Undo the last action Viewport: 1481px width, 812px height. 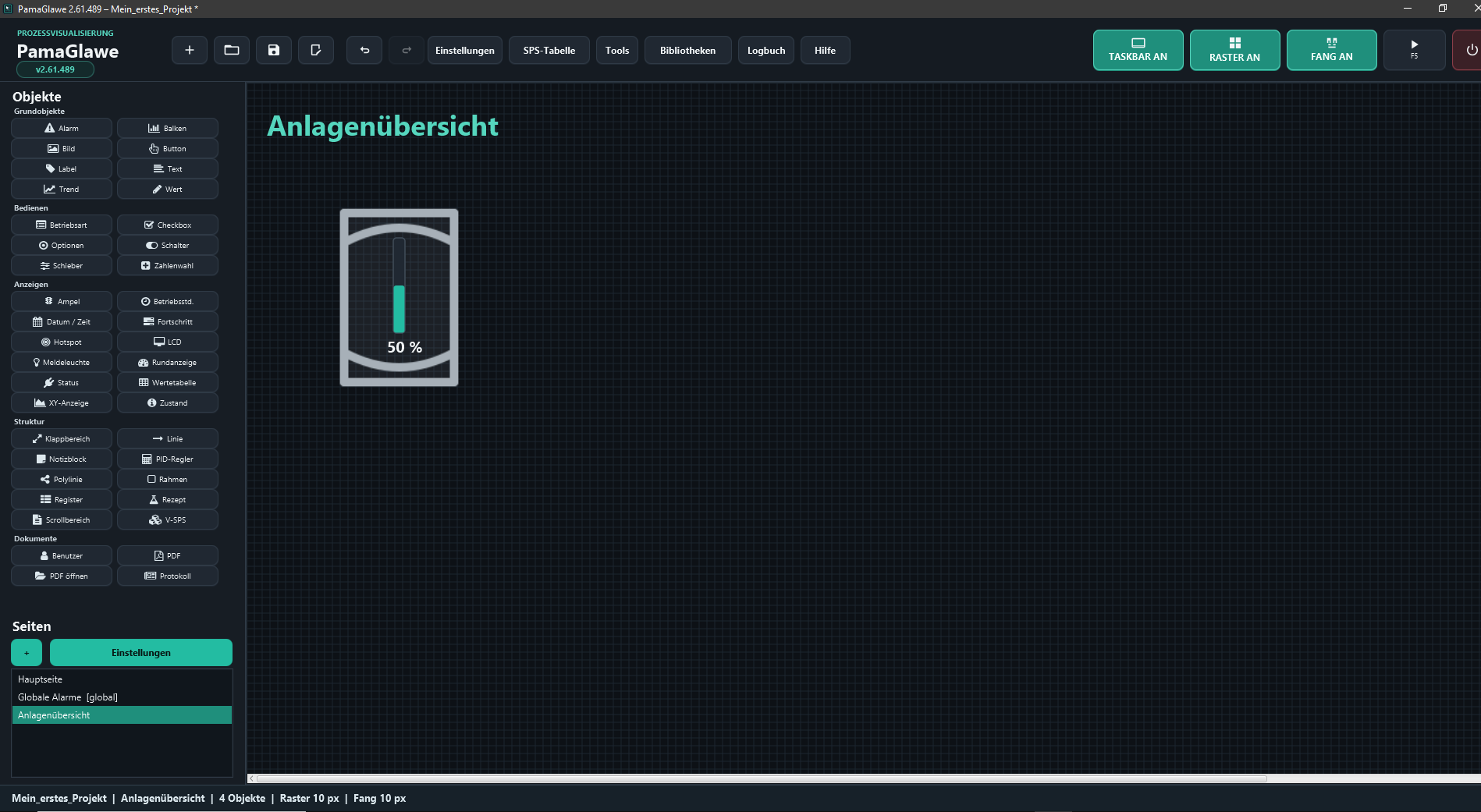(364, 50)
